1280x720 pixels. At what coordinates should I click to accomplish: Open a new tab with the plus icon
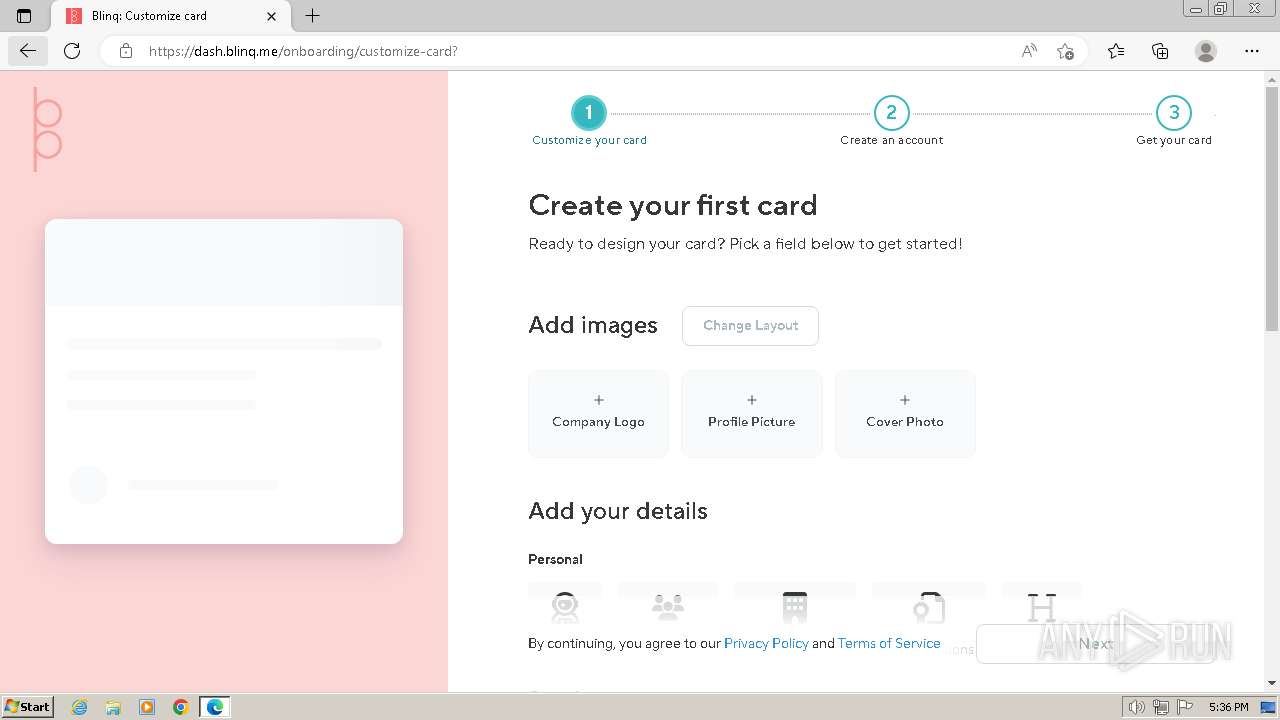pyautogui.click(x=312, y=16)
